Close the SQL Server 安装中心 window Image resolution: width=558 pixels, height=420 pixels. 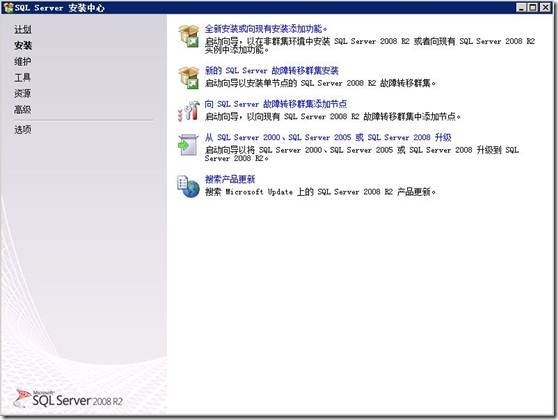coord(545,7)
